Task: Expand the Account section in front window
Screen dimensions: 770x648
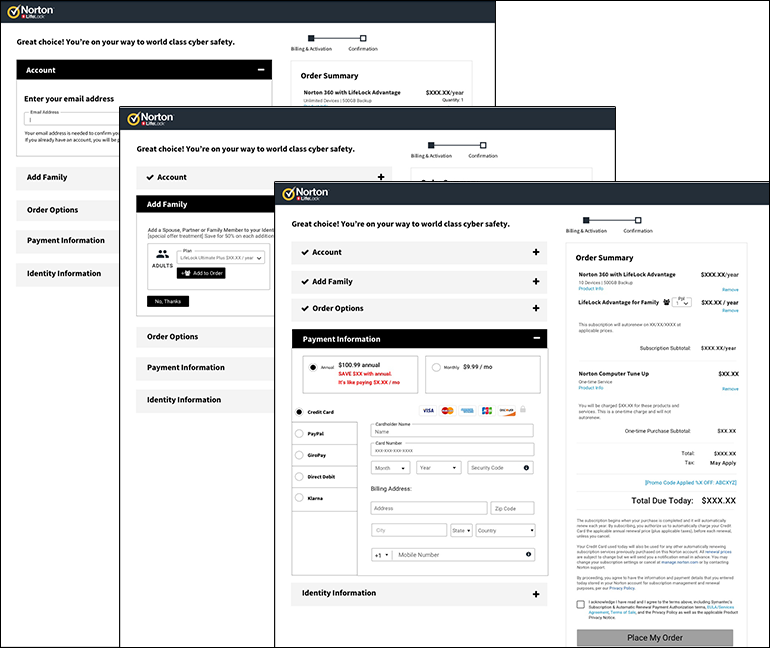Action: point(536,252)
